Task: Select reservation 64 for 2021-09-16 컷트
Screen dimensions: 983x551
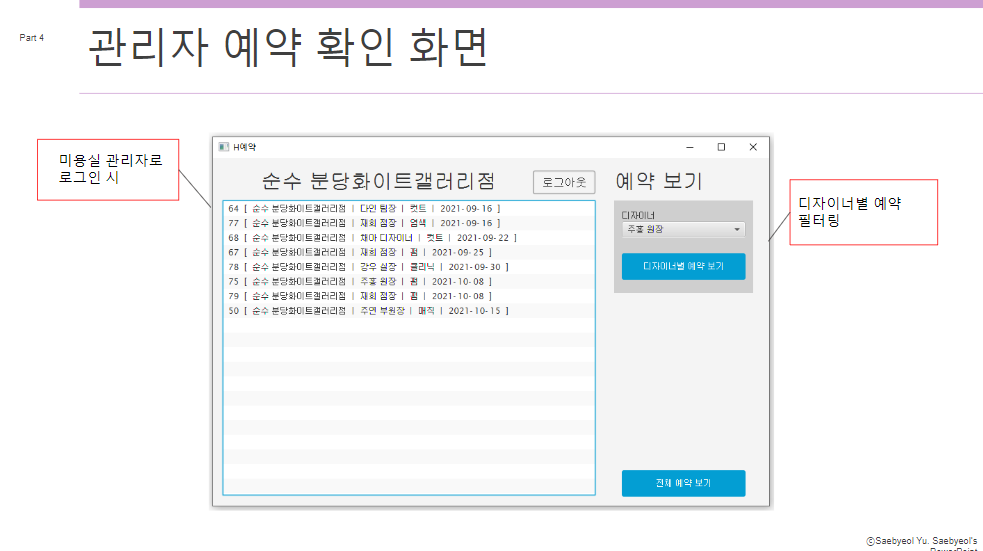Action: tap(364, 208)
